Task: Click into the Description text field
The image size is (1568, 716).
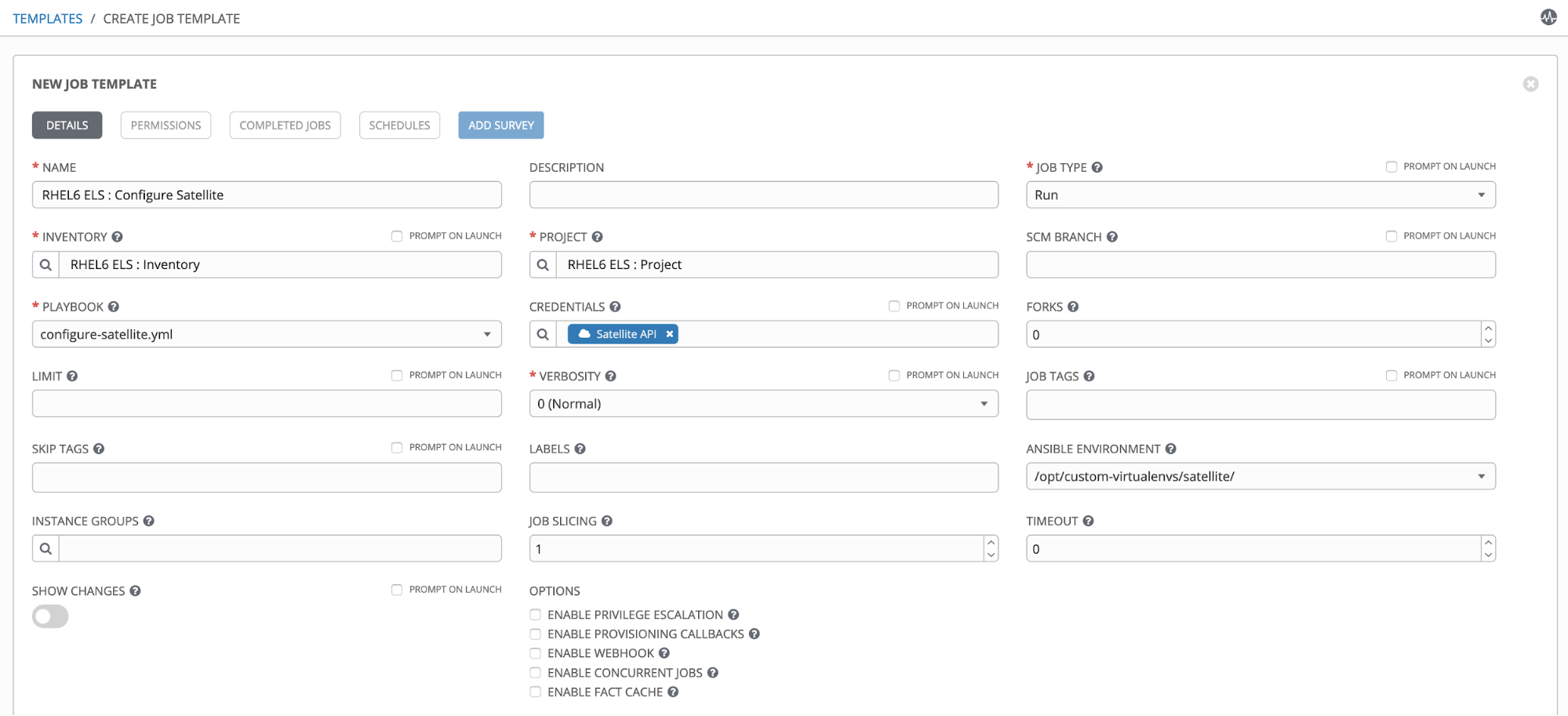Action: click(x=762, y=195)
